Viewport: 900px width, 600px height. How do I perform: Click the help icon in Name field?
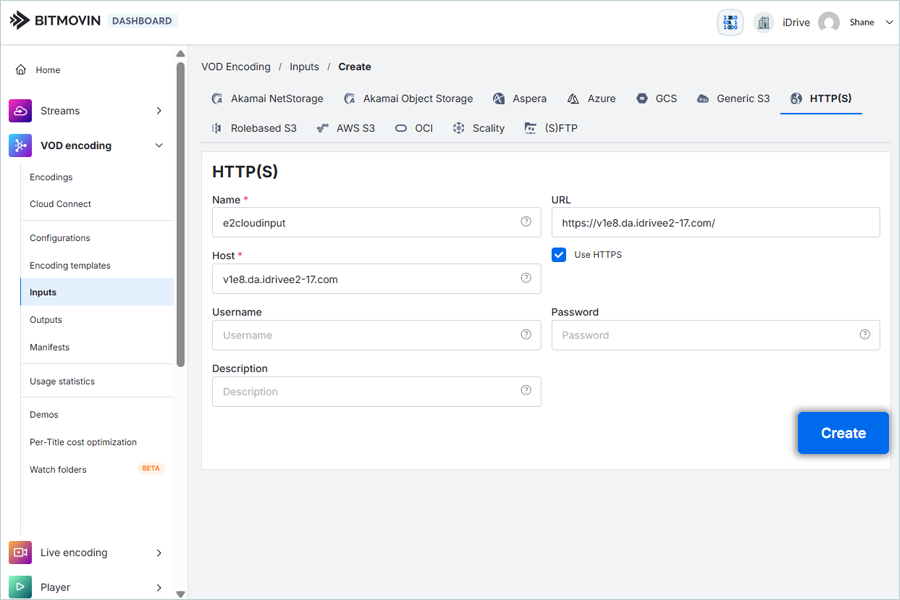coord(526,222)
